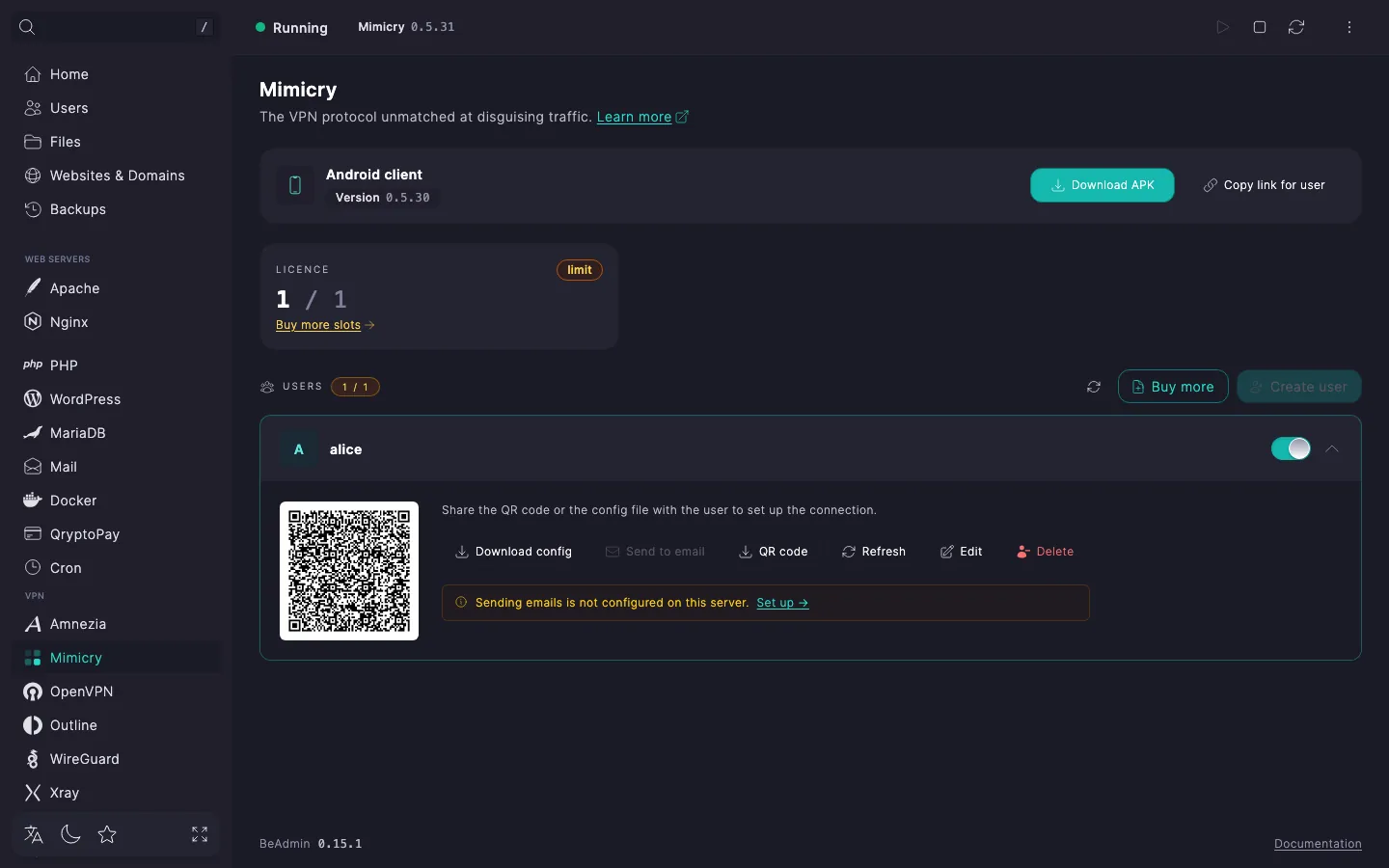
Task: Click the OpenVPN icon
Action: pyautogui.click(x=33, y=692)
